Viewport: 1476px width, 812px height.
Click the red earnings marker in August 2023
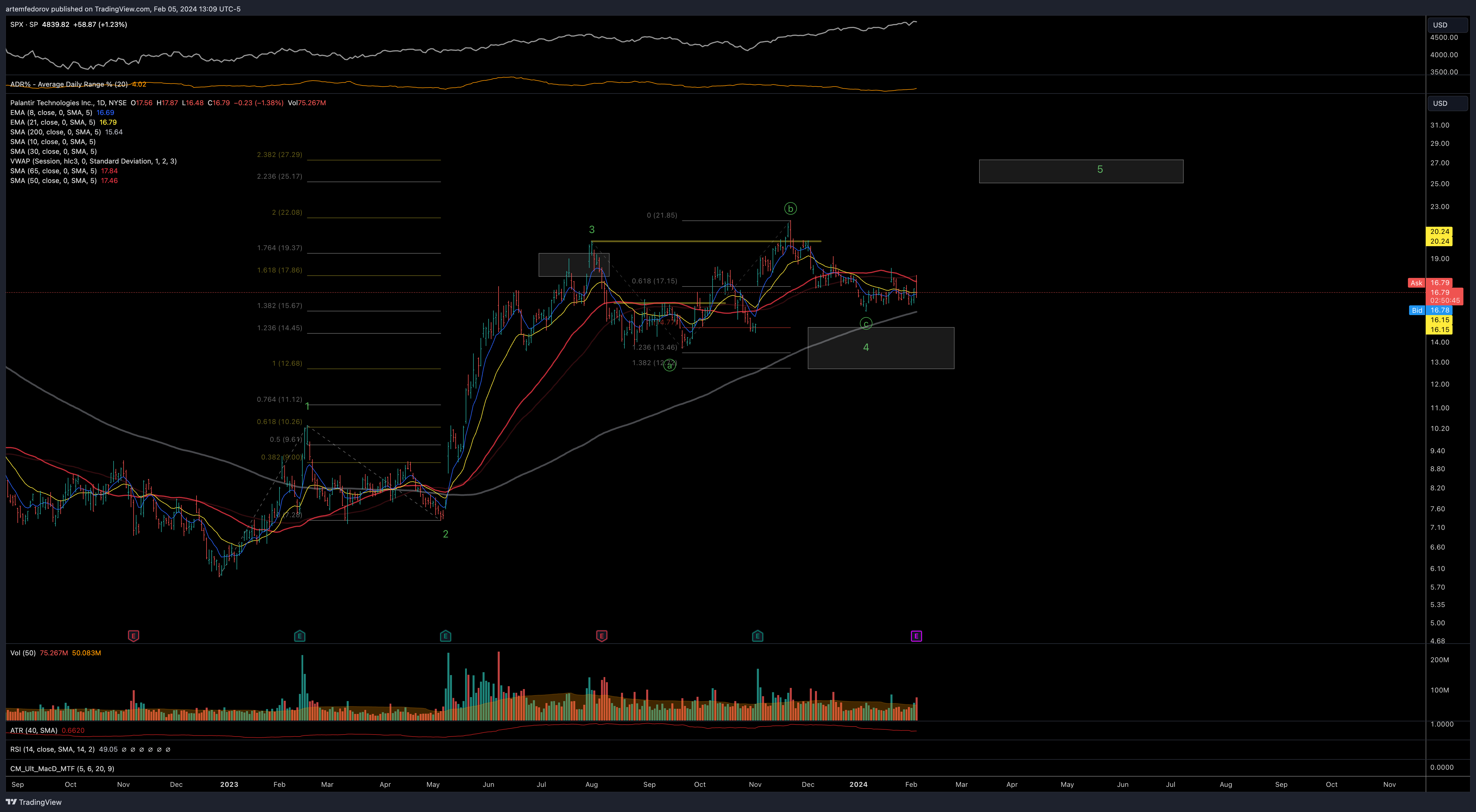point(601,636)
